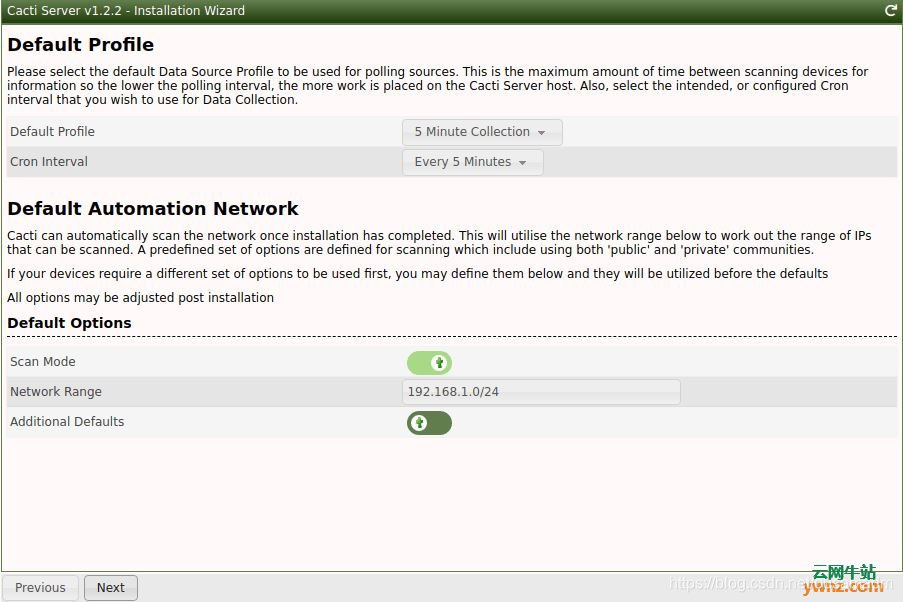This screenshot has height=602, width=903.
Task: Click the Default Profile row label
Action: 52,131
